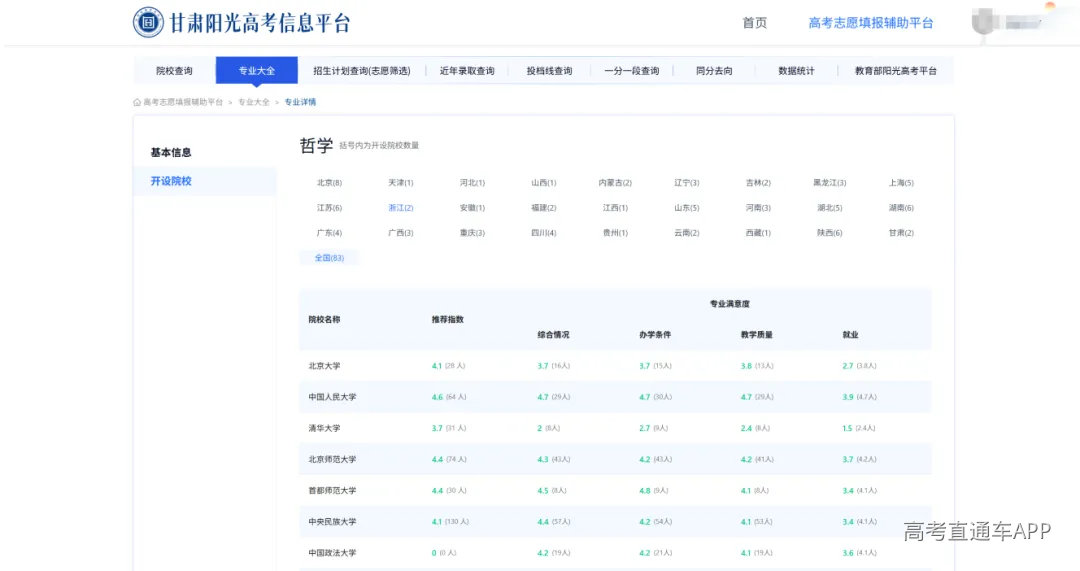1080x571 pixels.
Task: Filter by 陕西(6)
Action: point(830,233)
